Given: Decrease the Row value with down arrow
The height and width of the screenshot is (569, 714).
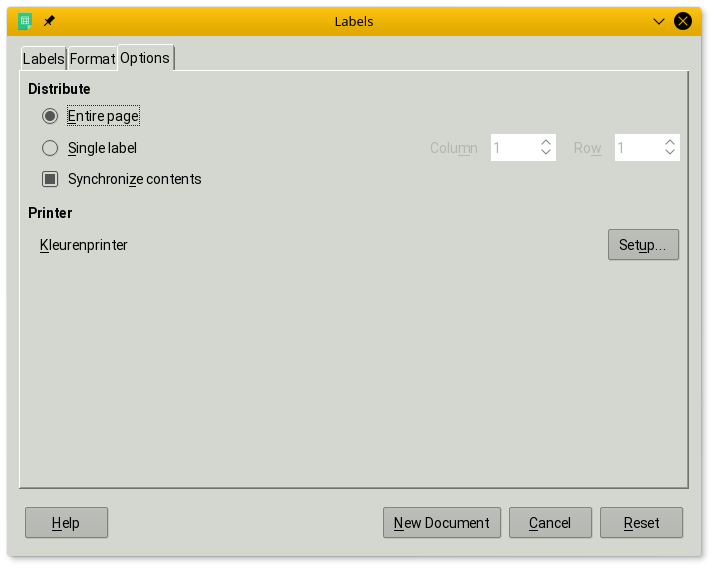Looking at the screenshot, I should [670, 153].
